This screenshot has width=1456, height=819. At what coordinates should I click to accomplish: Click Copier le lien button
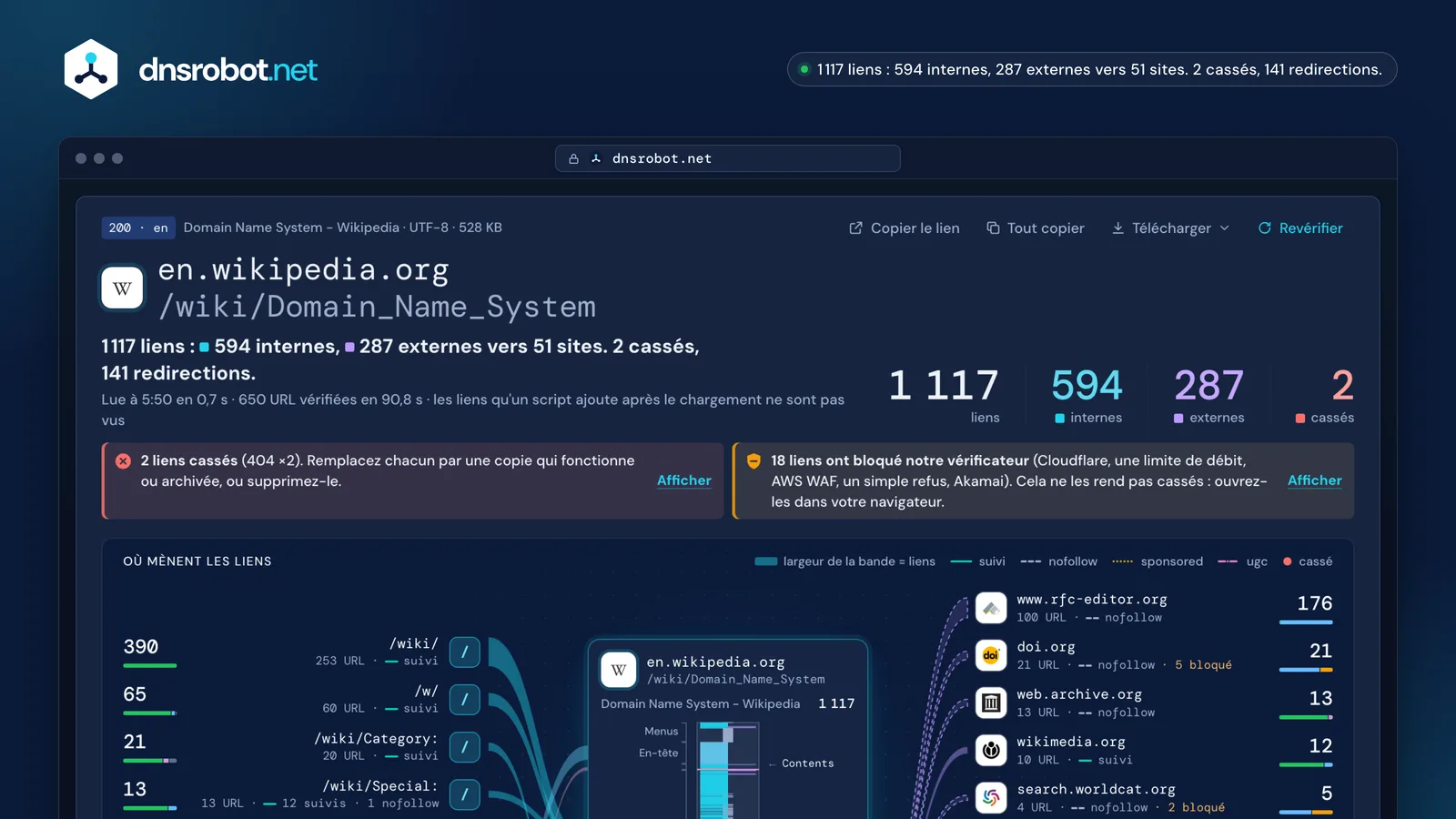point(905,228)
